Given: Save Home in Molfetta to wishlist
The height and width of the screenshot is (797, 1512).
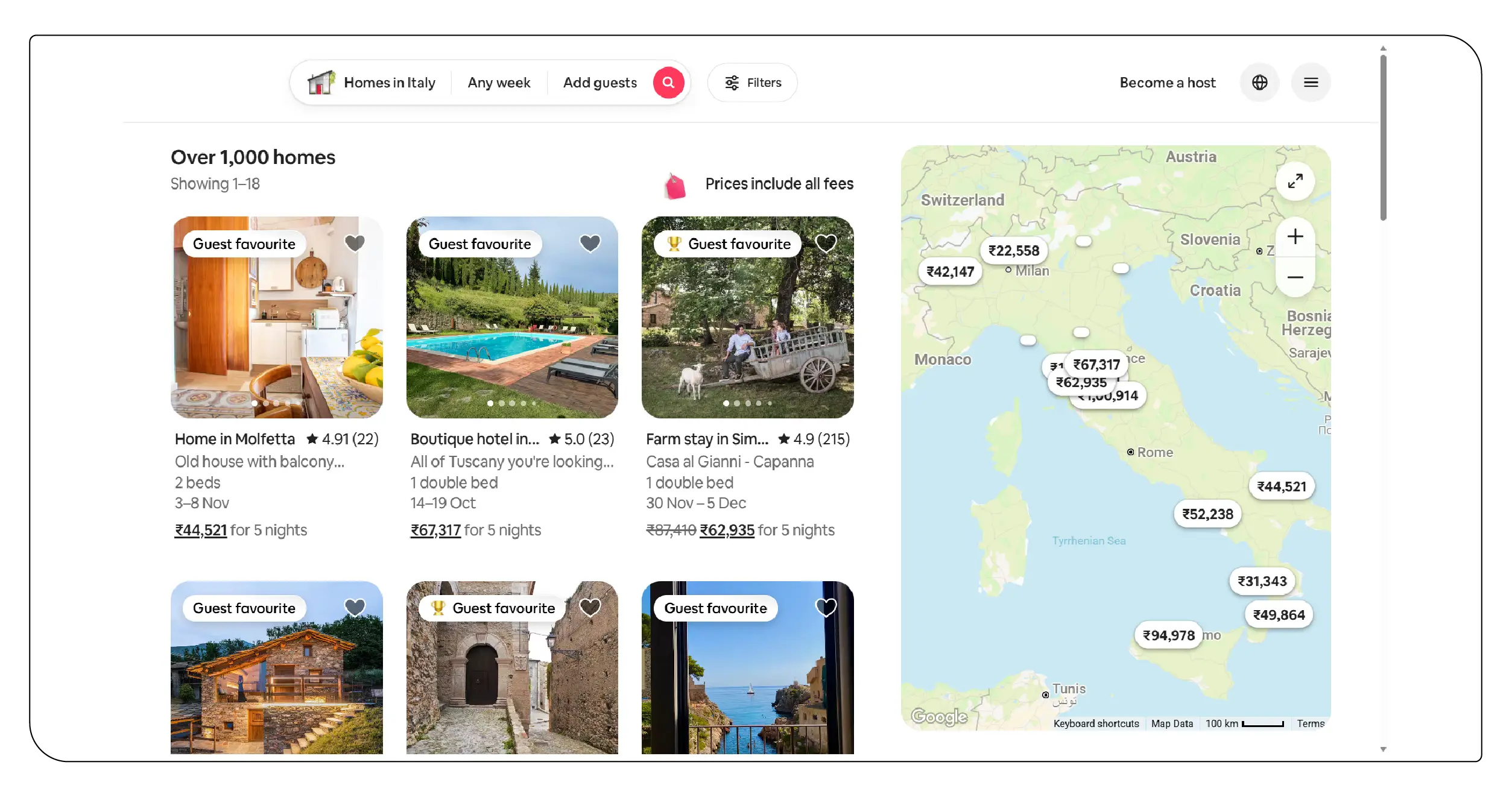Looking at the screenshot, I should point(355,243).
